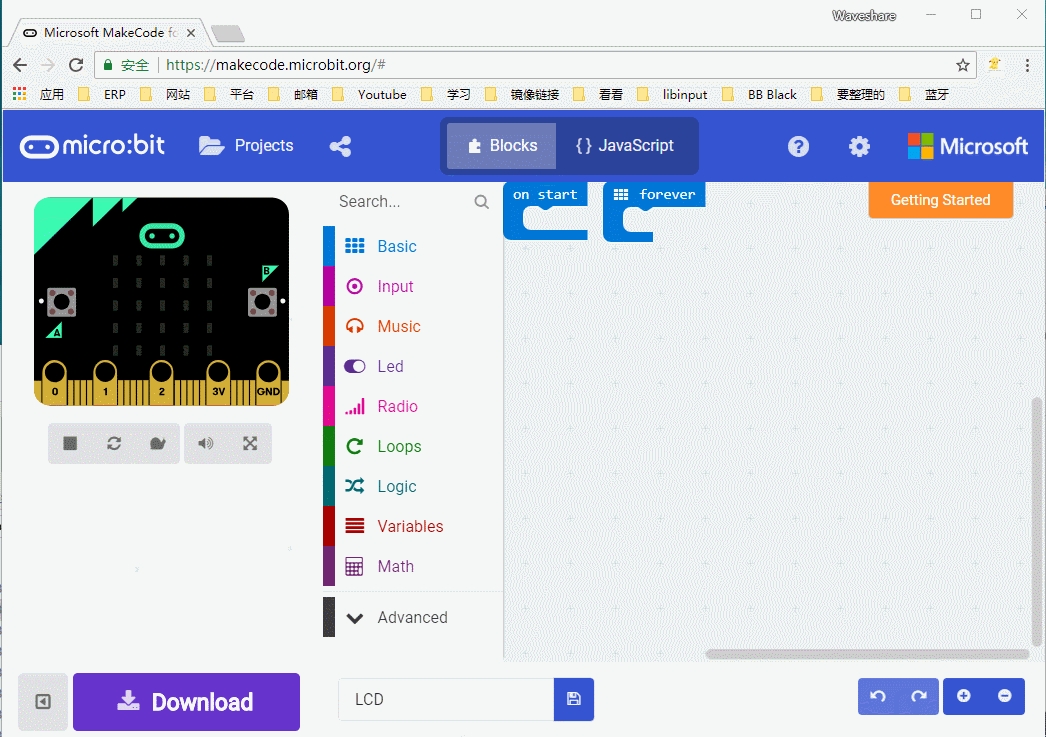Open the Help question mark menu
The image size is (1046, 737).
pos(798,146)
